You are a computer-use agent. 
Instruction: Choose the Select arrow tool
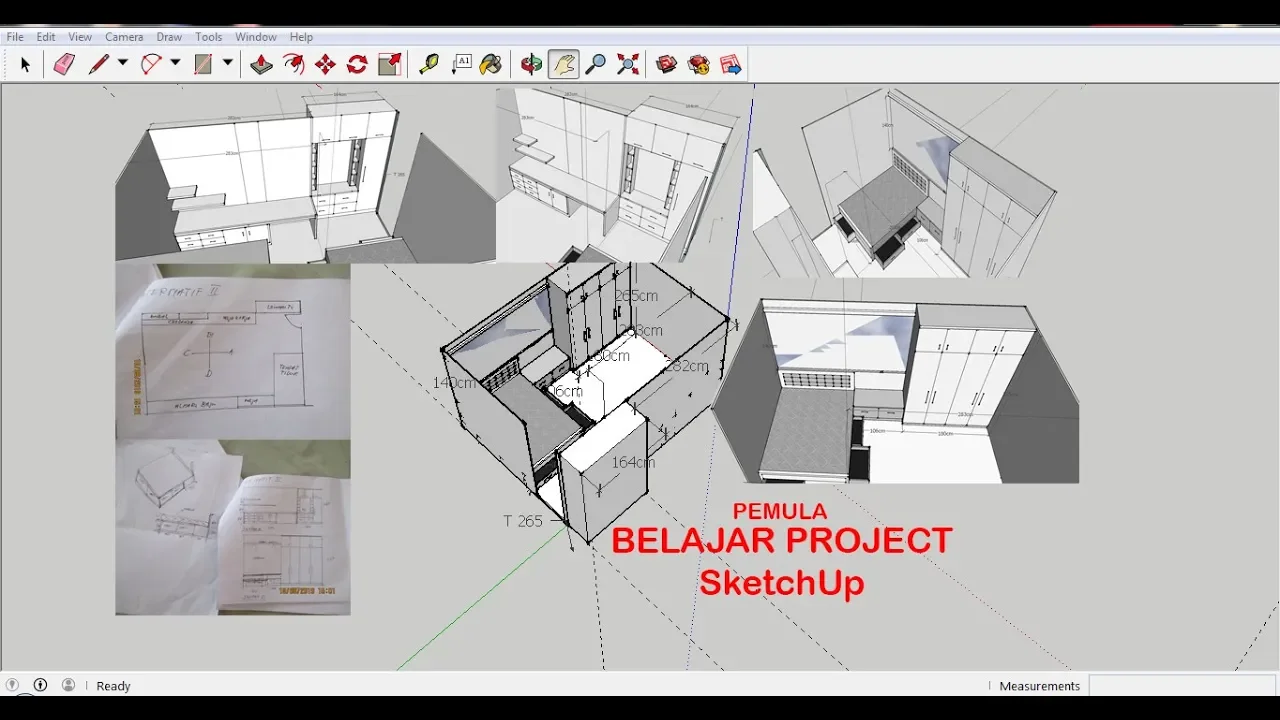click(25, 65)
